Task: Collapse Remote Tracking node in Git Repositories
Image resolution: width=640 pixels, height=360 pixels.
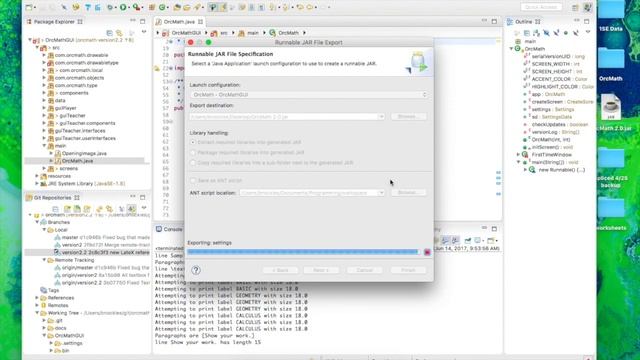Action: pyautogui.click(x=44, y=260)
